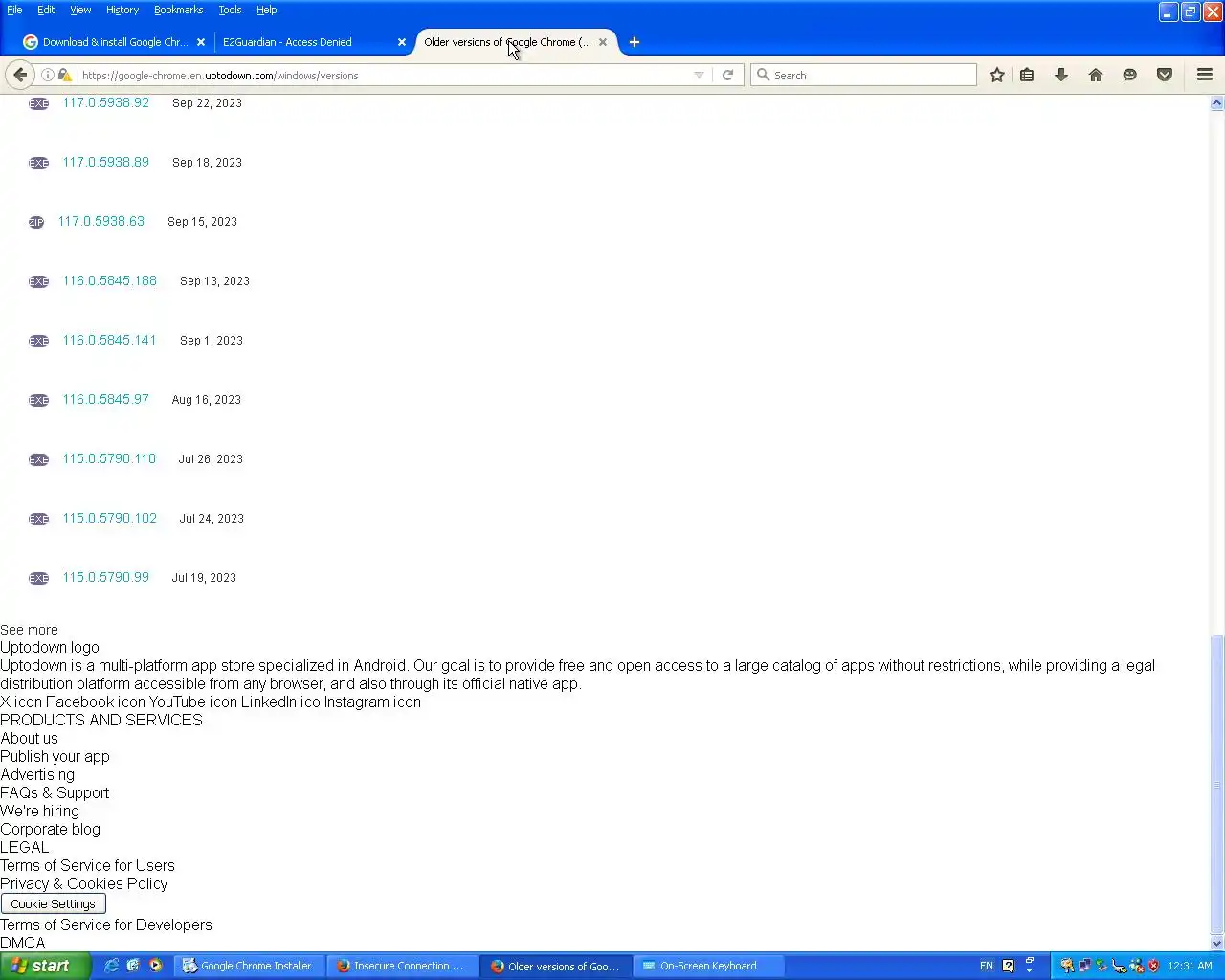Open the Windows start button
Image resolution: width=1225 pixels, height=980 pixels.
pyautogui.click(x=45, y=966)
